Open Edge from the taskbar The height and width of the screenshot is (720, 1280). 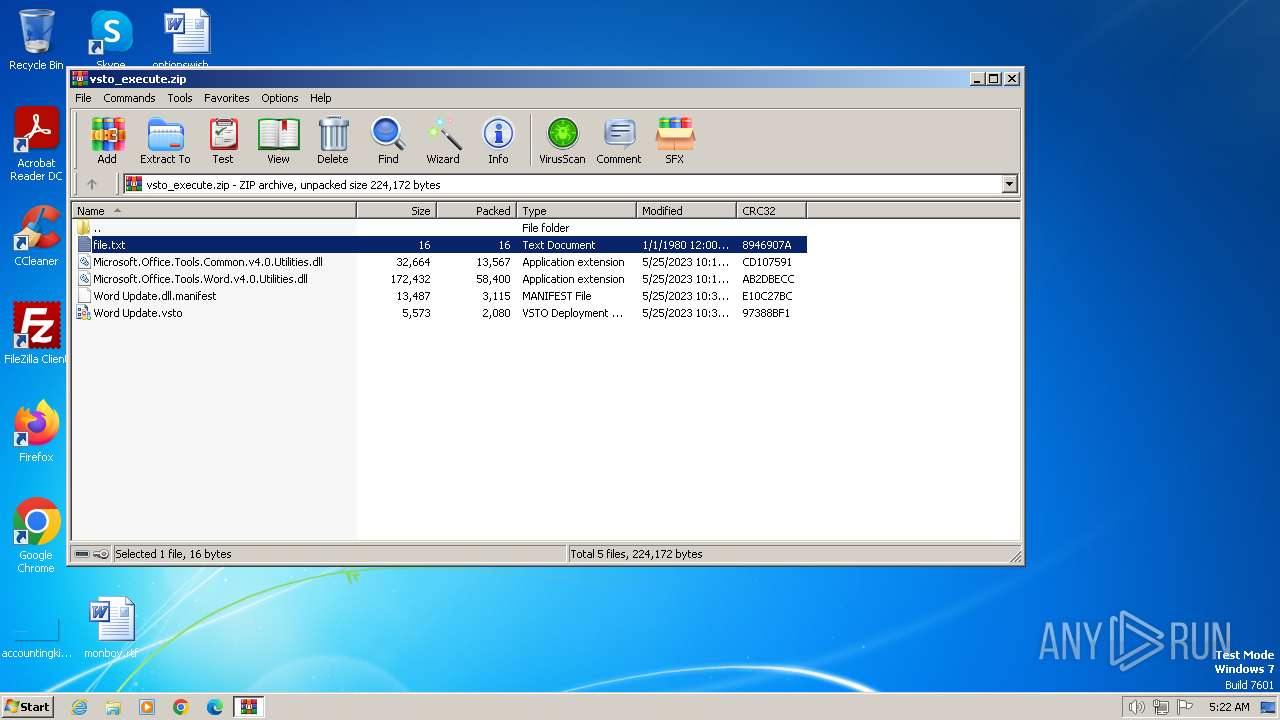click(x=215, y=707)
